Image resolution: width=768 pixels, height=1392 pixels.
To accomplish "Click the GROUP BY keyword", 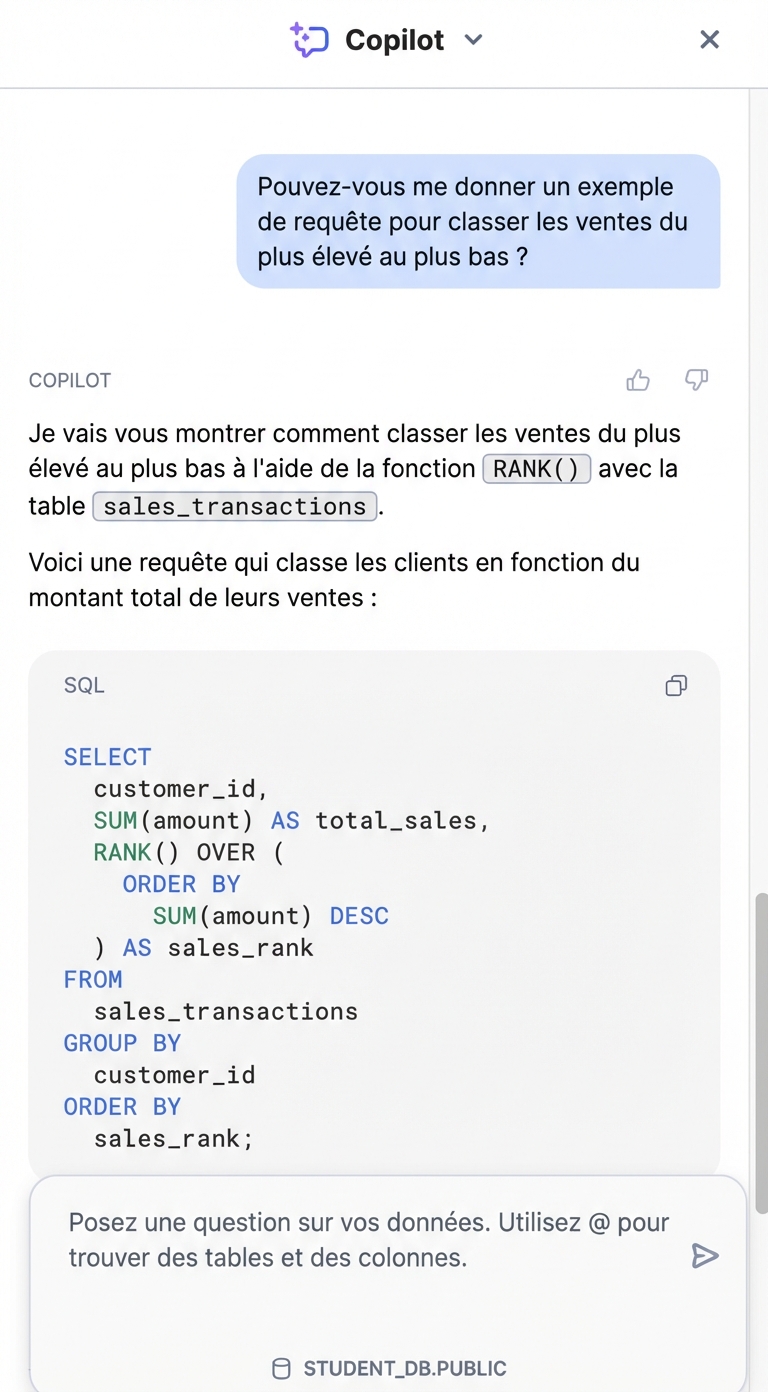I will tap(122, 1043).
